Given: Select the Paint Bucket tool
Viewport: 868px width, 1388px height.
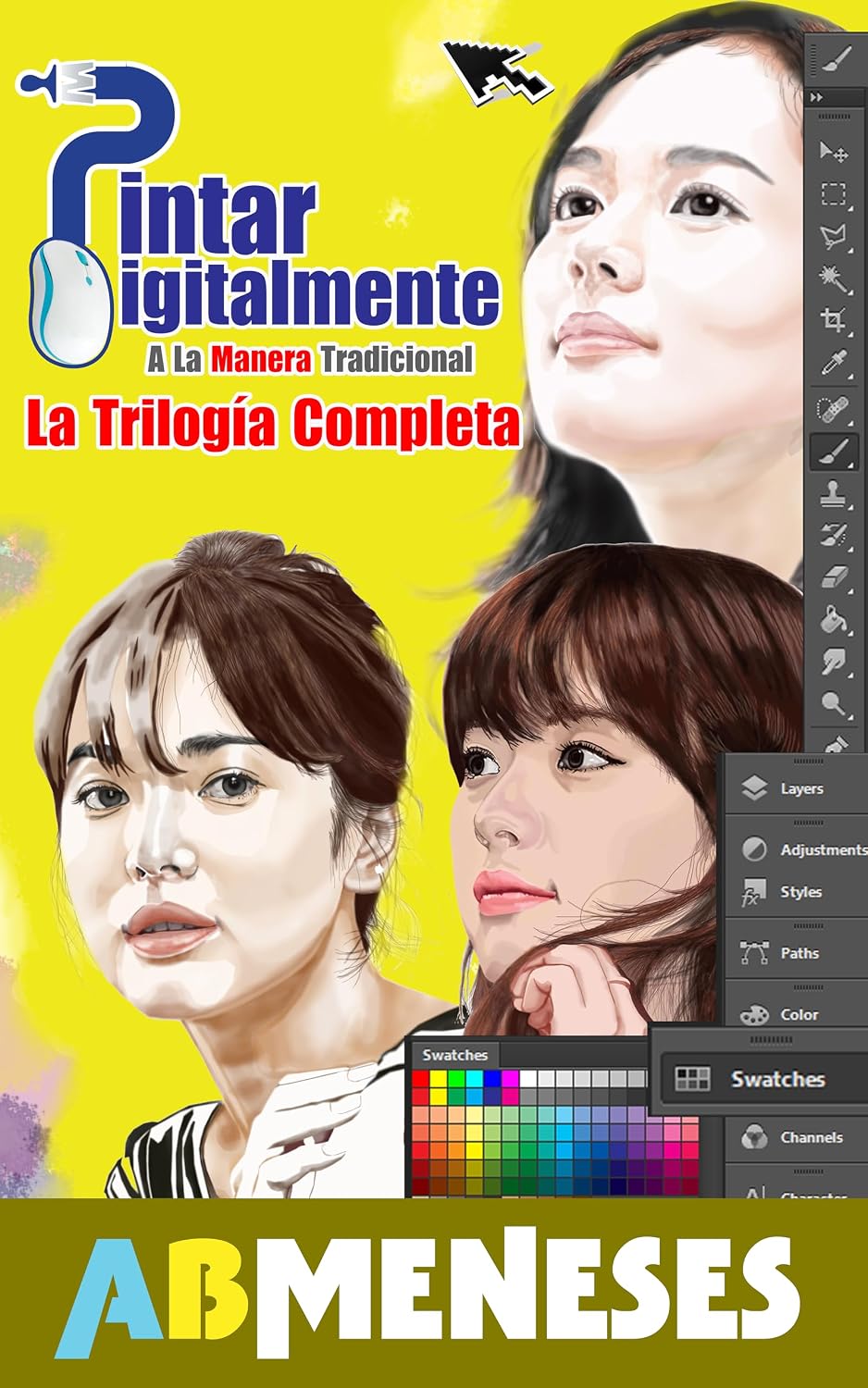Looking at the screenshot, I should pos(834,619).
